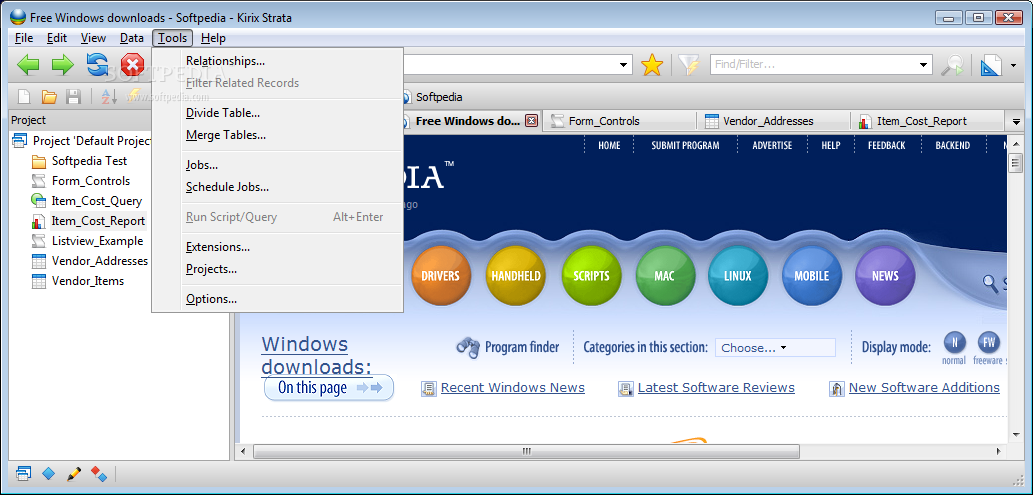The height and width of the screenshot is (495, 1033).
Task: Select Vendor_Addresses in project tree
Action: pyautogui.click(x=99, y=261)
